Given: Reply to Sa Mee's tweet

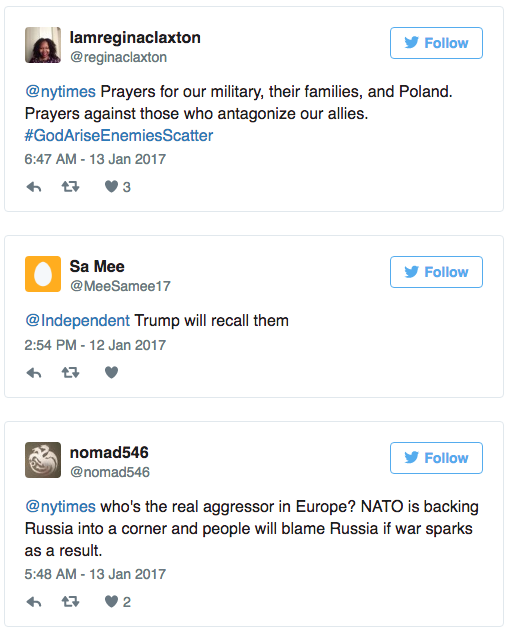Looking at the screenshot, I should 34,373.
